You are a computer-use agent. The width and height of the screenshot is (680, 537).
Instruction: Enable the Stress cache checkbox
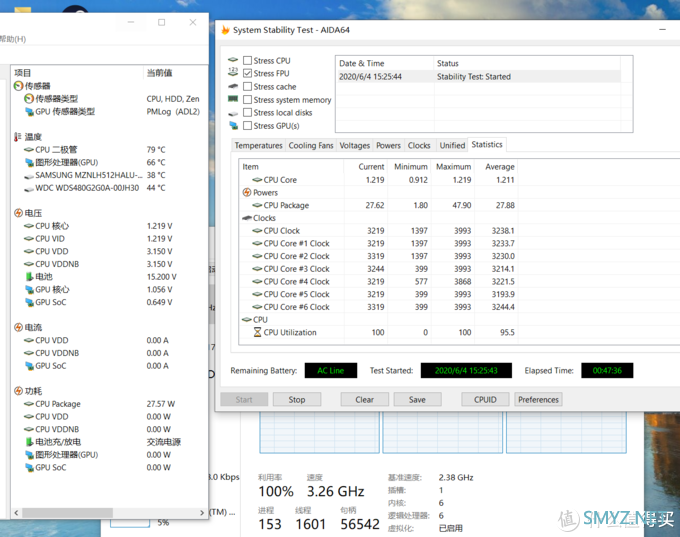pyautogui.click(x=248, y=86)
